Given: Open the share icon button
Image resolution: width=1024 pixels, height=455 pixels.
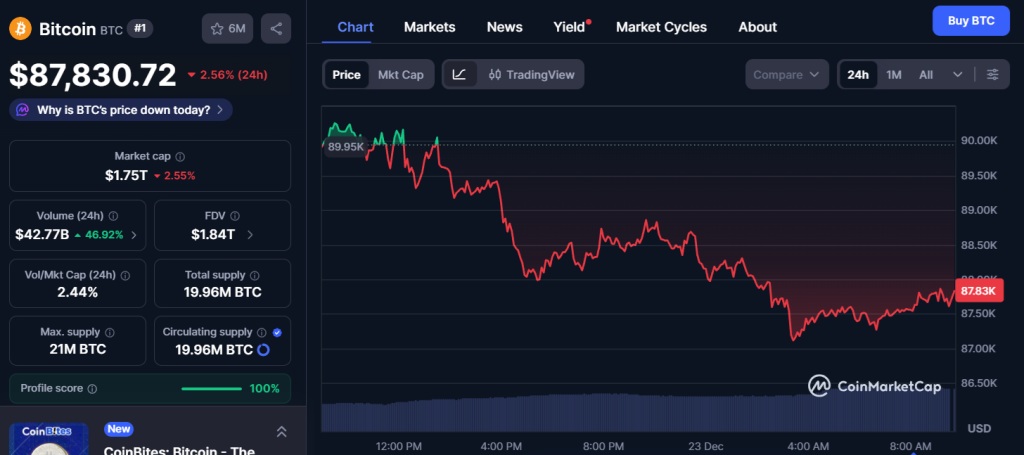Looking at the screenshot, I should (276, 29).
